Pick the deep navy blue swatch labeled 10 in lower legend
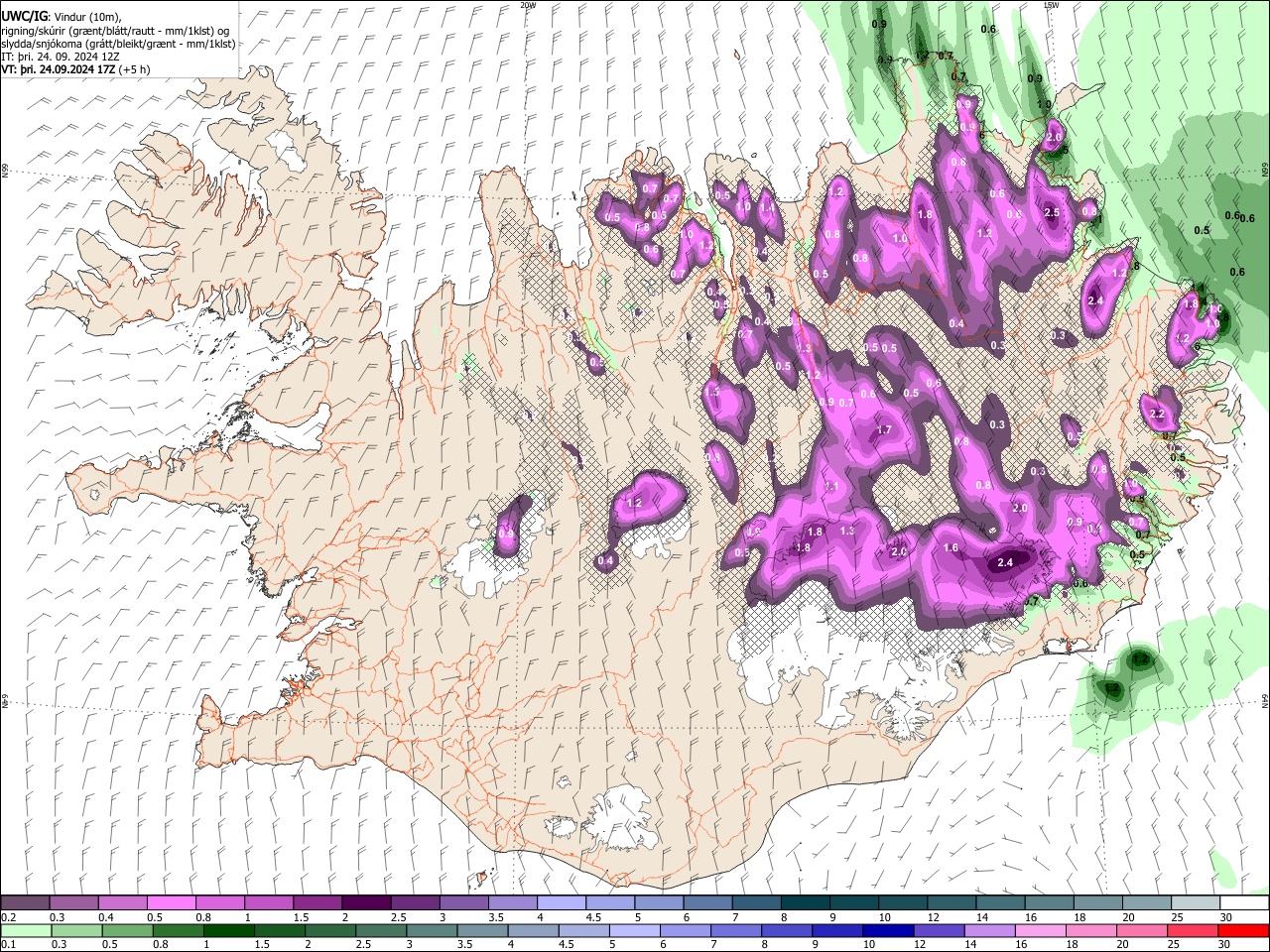 (x=888, y=930)
